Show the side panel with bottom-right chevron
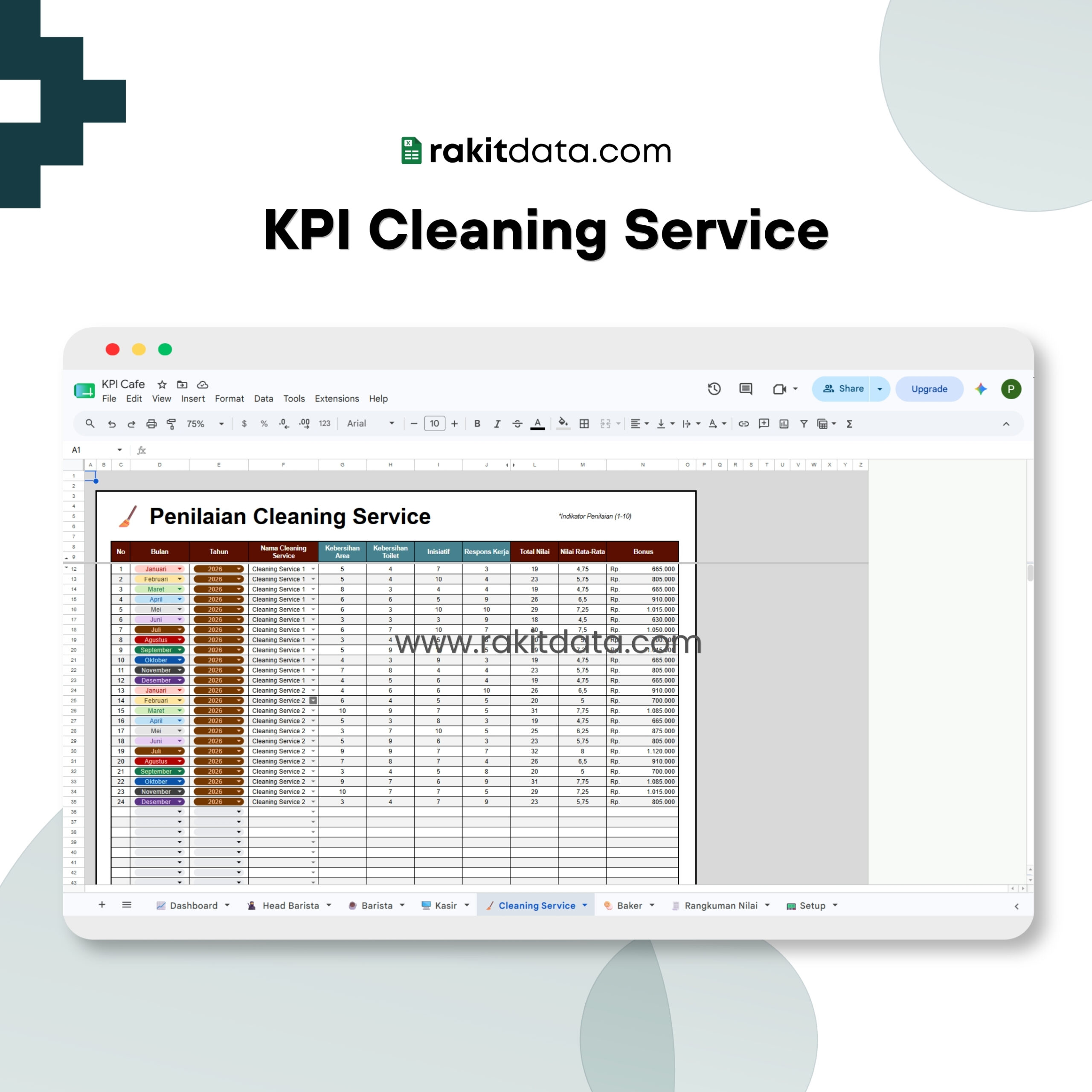The height and width of the screenshot is (1092, 1092). tap(1016, 906)
